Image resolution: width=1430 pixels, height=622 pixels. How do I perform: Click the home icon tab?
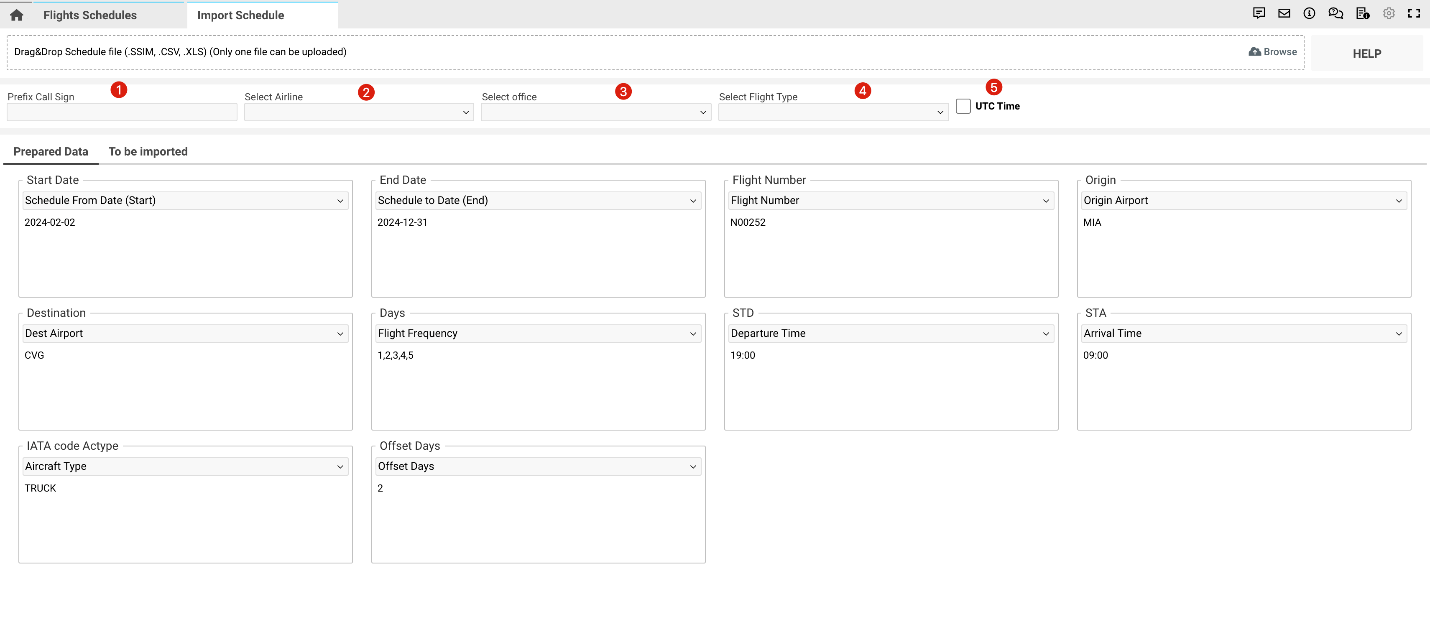coord(16,15)
